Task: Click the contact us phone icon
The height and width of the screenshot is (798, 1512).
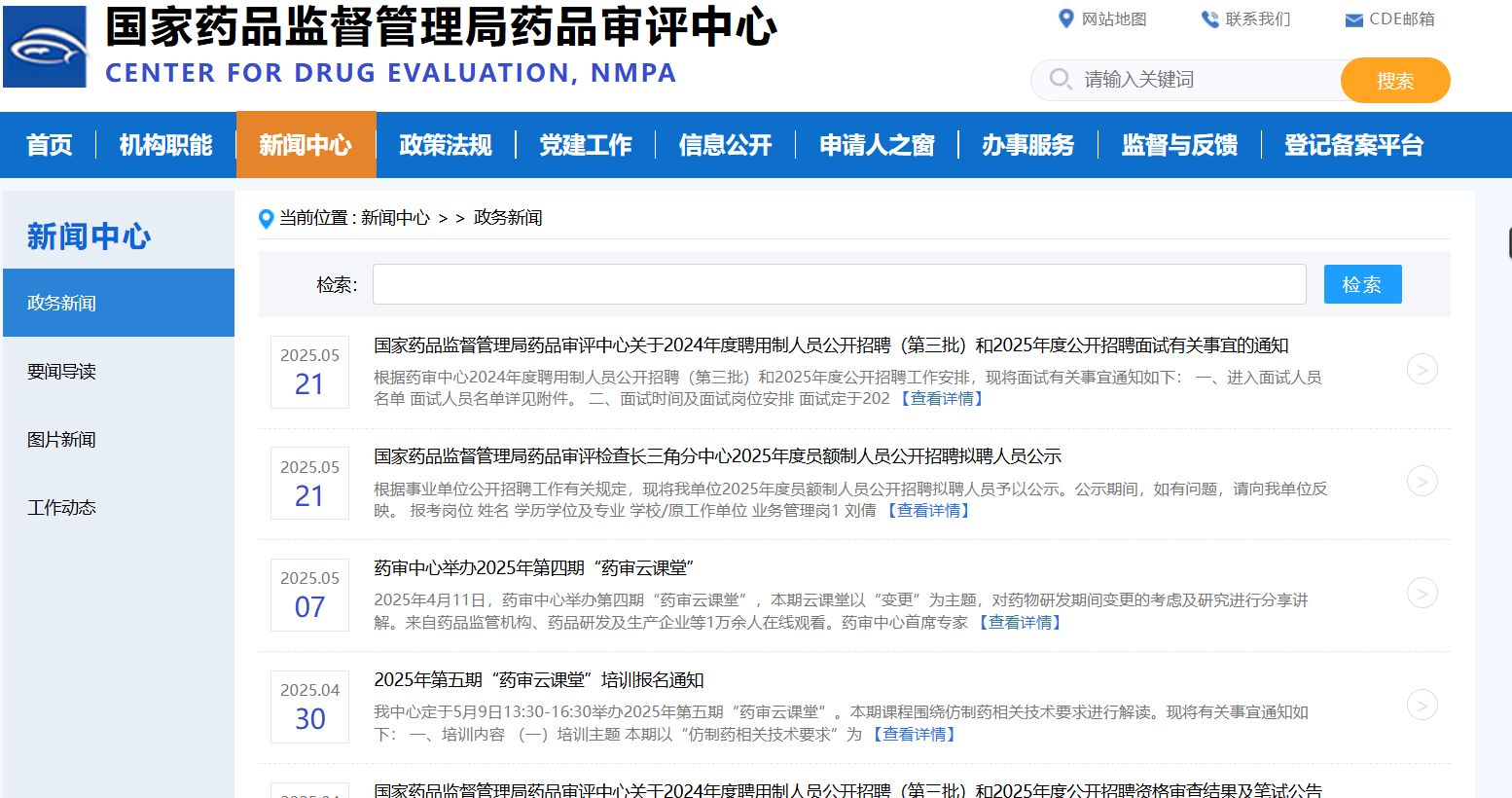Action: pyautogui.click(x=1209, y=19)
